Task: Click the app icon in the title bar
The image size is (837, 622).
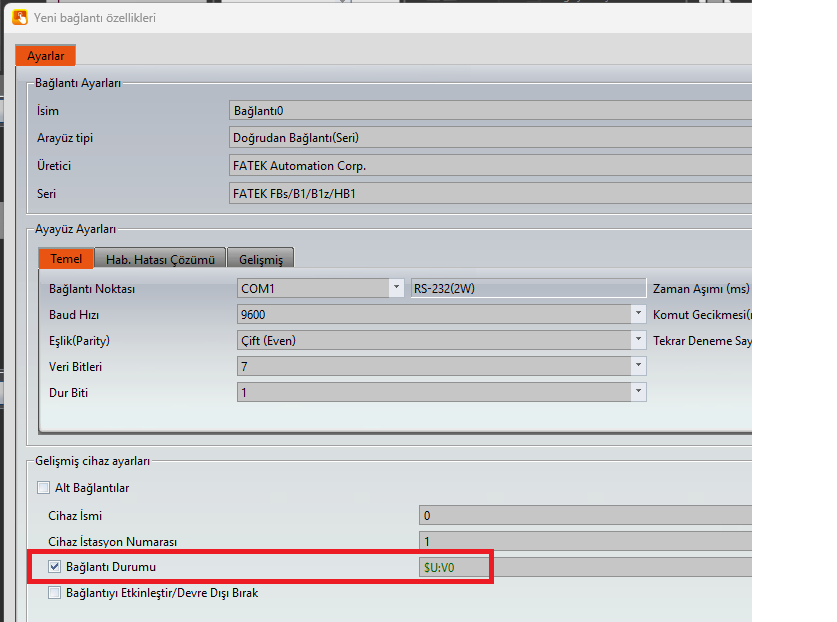Action: 18,17
